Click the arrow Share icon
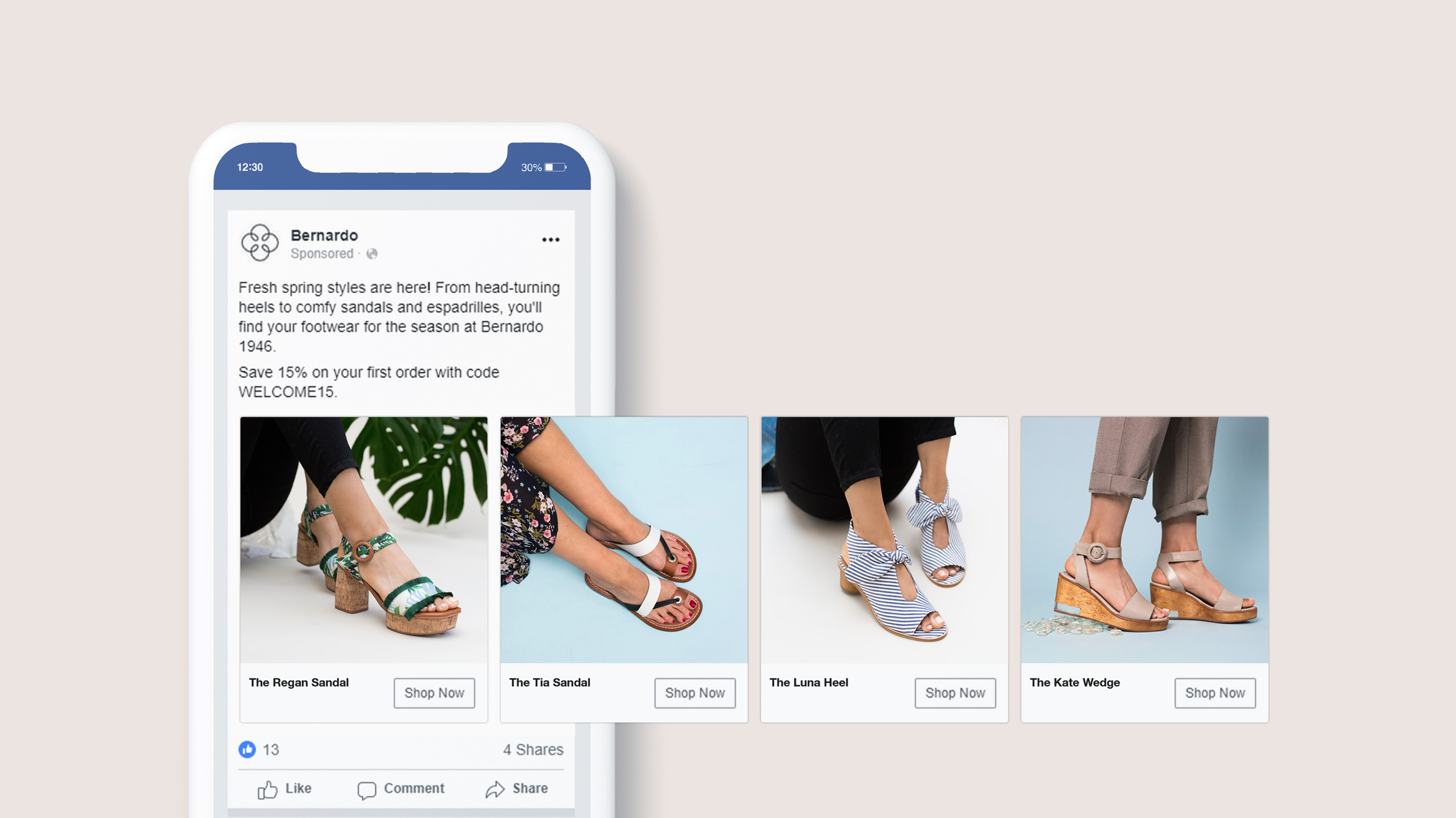The image size is (1456, 818). [495, 789]
